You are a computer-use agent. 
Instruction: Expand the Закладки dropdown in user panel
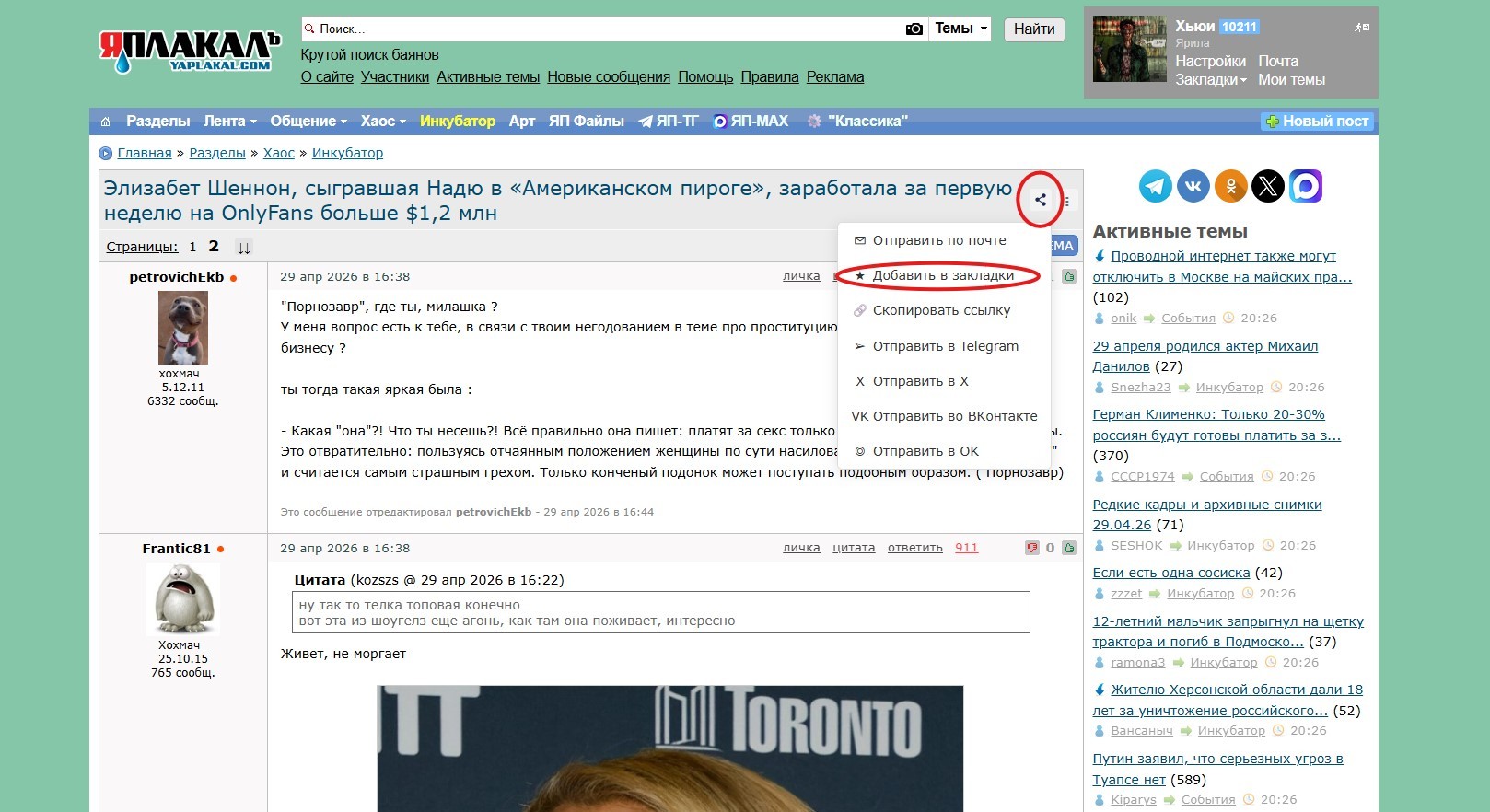[x=1211, y=80]
